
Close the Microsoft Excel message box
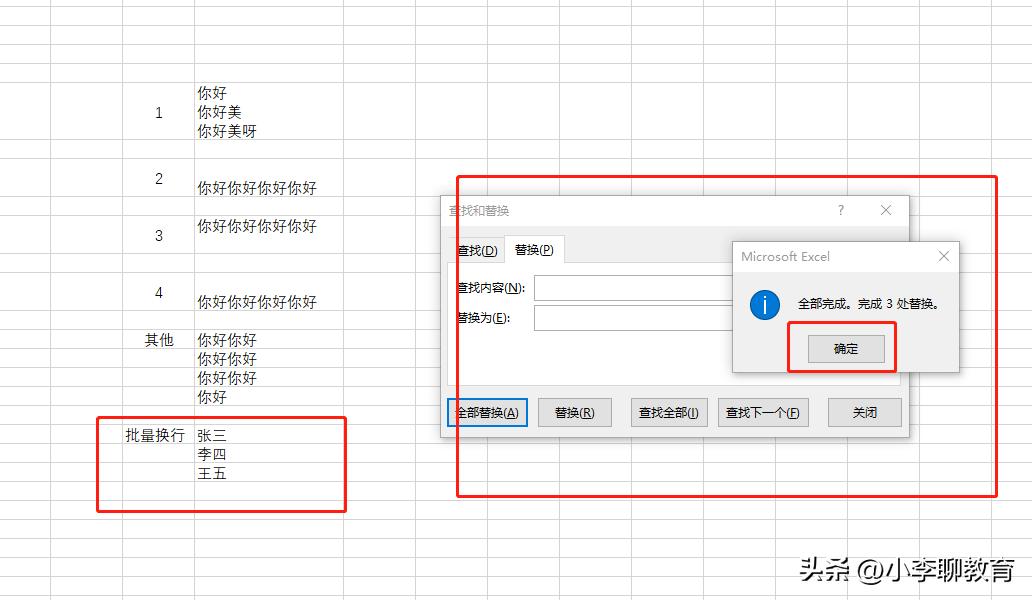tap(943, 256)
